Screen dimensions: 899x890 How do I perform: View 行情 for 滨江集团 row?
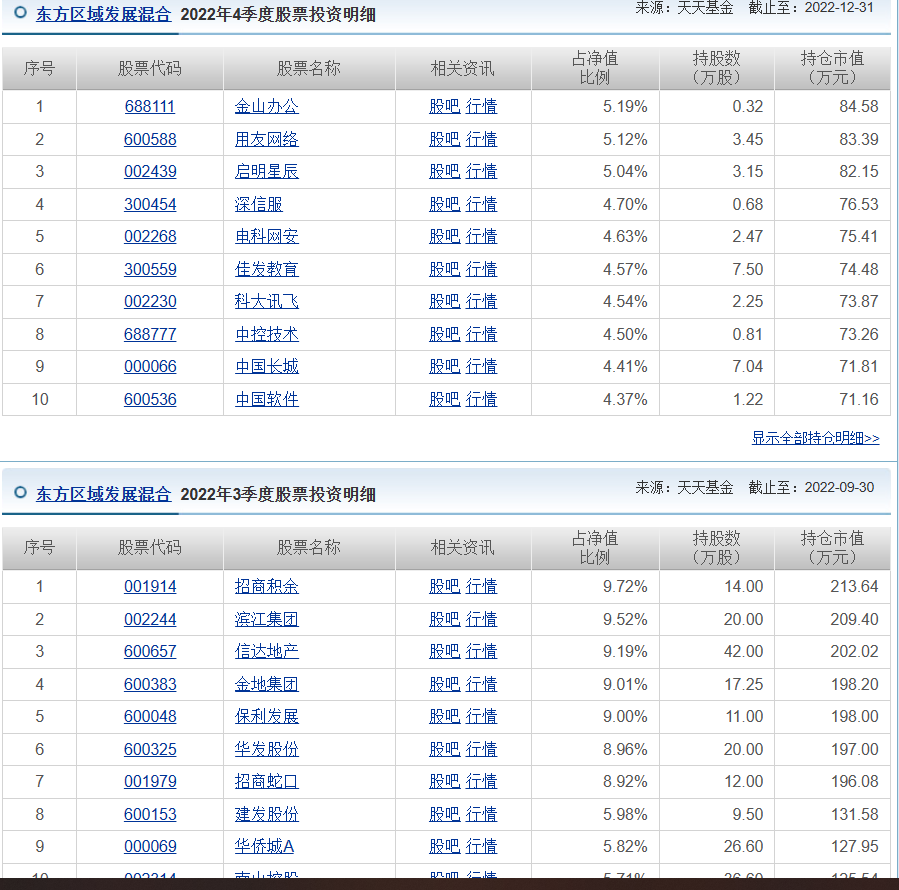pyautogui.click(x=481, y=619)
